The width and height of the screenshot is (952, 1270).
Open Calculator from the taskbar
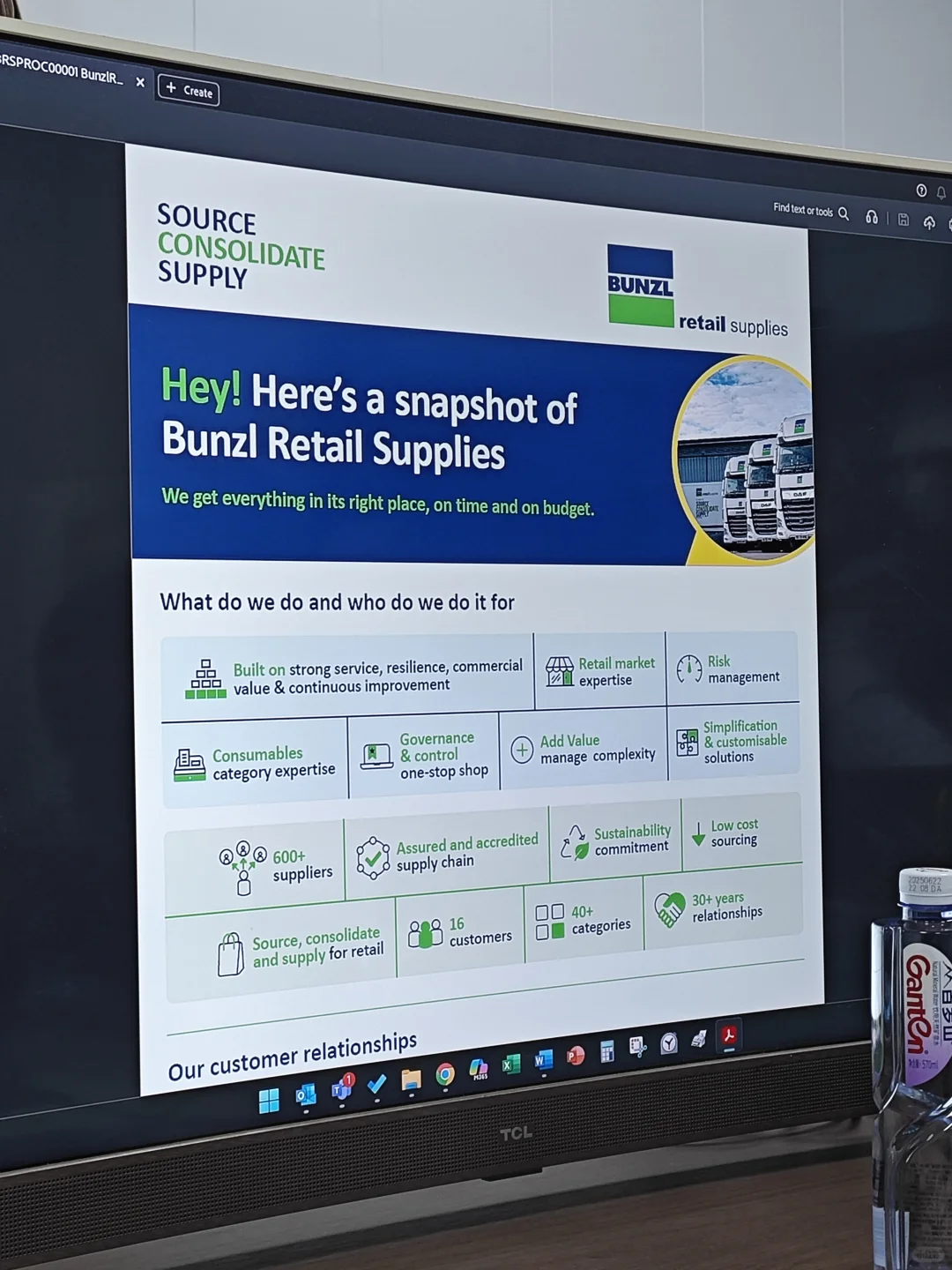click(x=606, y=1050)
